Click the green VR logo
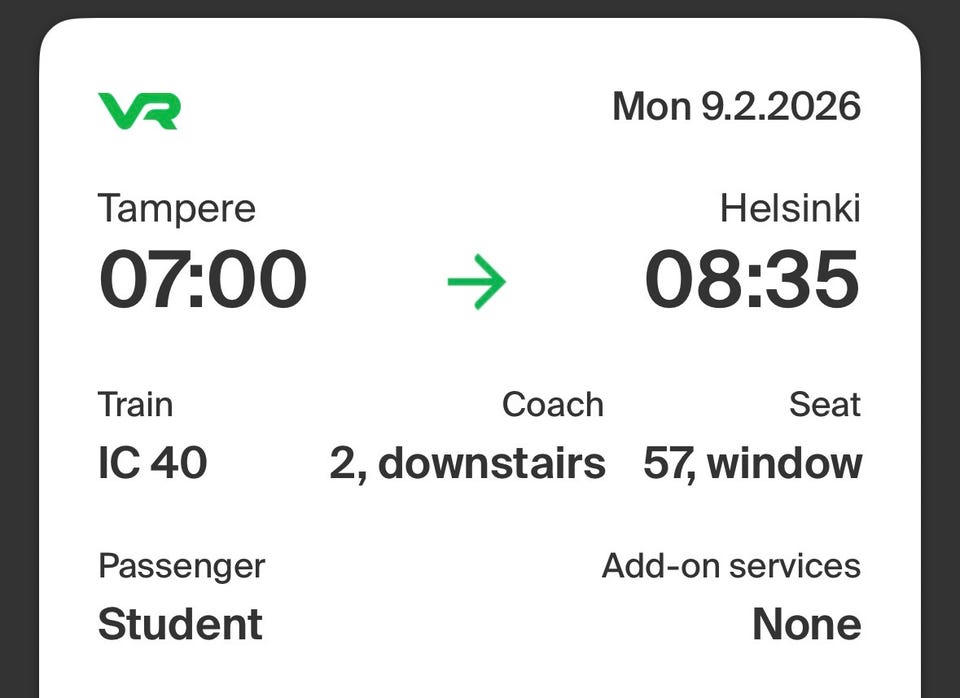This screenshot has height=698, width=960. pos(139,110)
